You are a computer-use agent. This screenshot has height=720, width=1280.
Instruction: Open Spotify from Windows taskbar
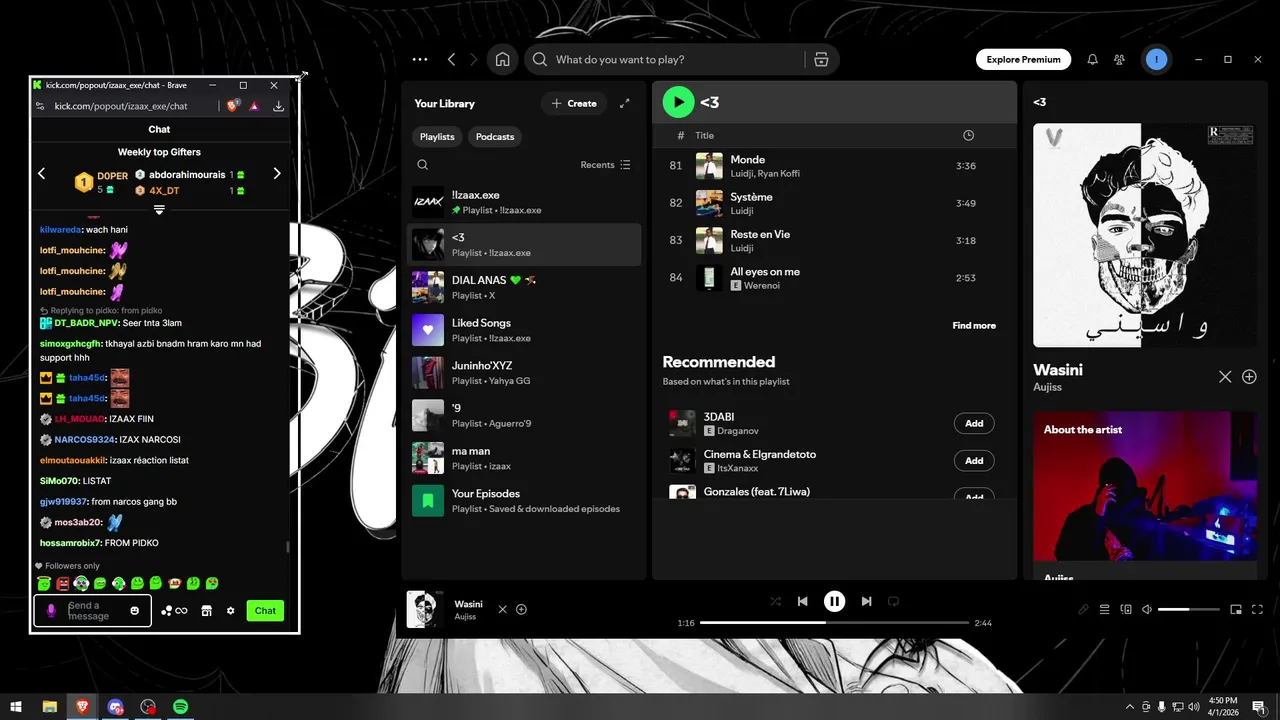(181, 706)
